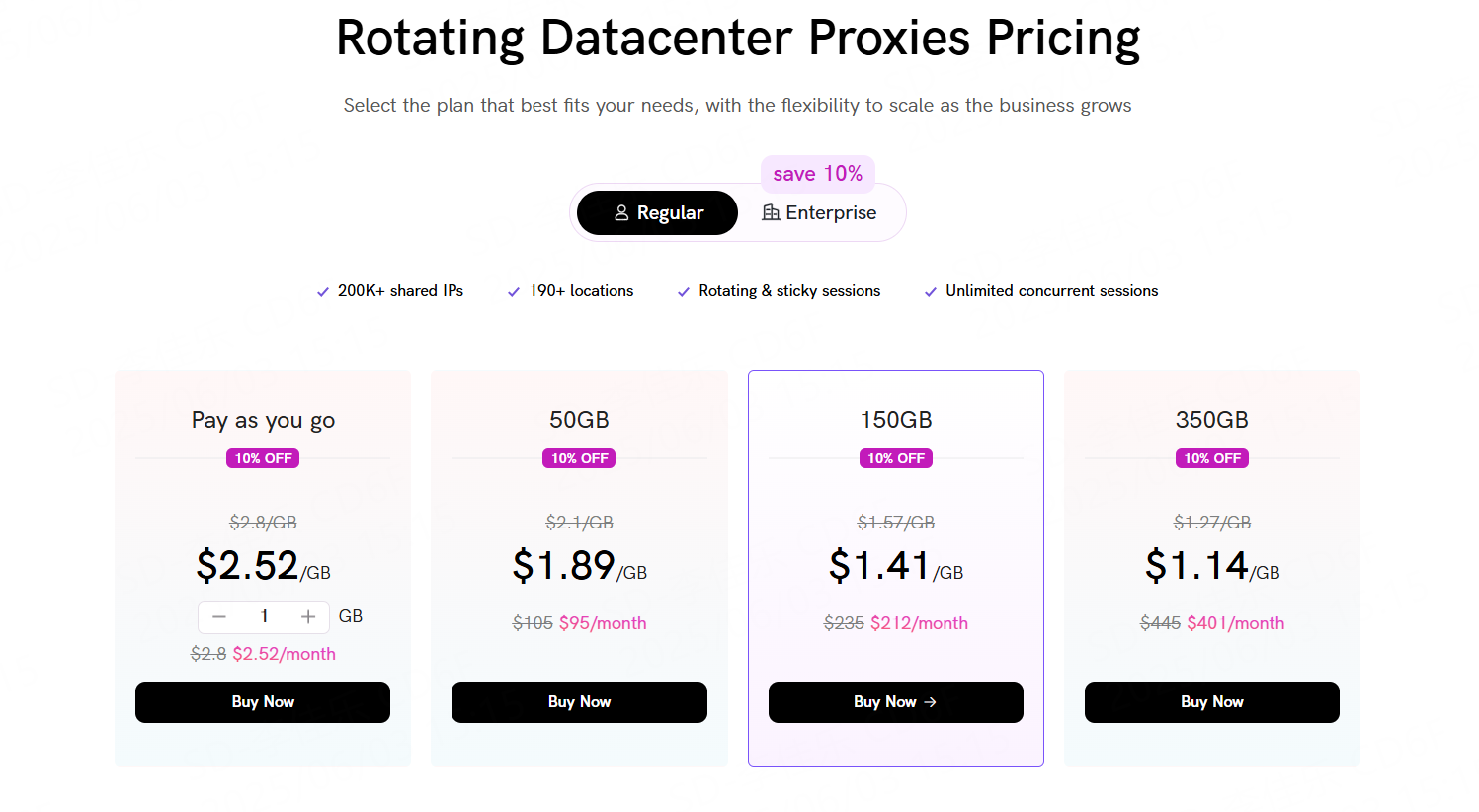Switch to the Enterprise pricing tab

pyautogui.click(x=819, y=213)
